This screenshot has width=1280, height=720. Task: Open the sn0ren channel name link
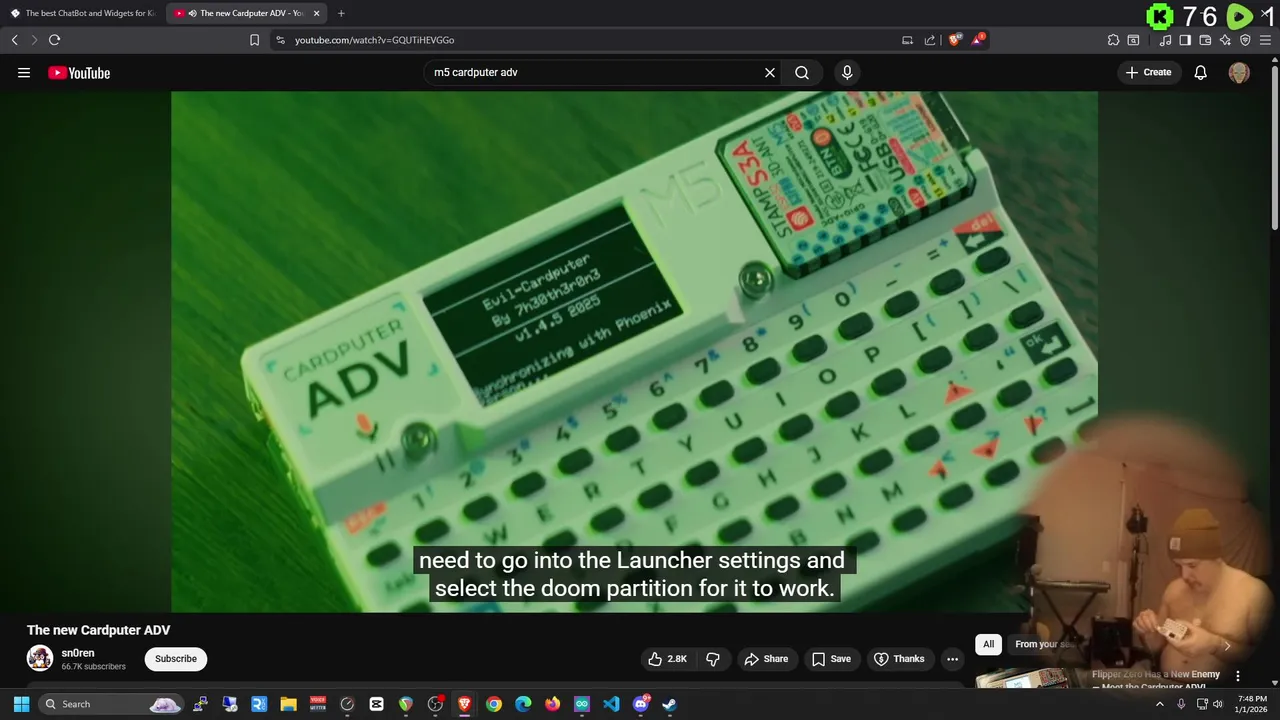pos(78,653)
